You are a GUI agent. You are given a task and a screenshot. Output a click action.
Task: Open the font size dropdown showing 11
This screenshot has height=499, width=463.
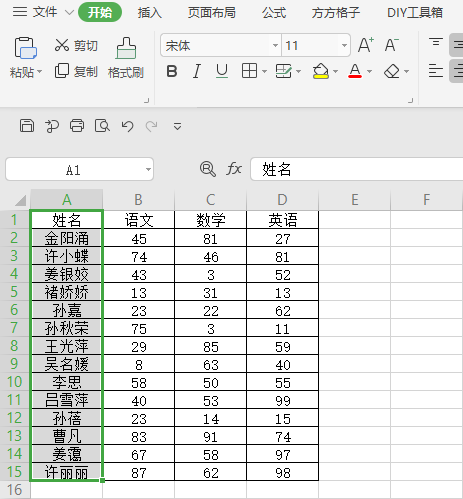[x=344, y=45]
